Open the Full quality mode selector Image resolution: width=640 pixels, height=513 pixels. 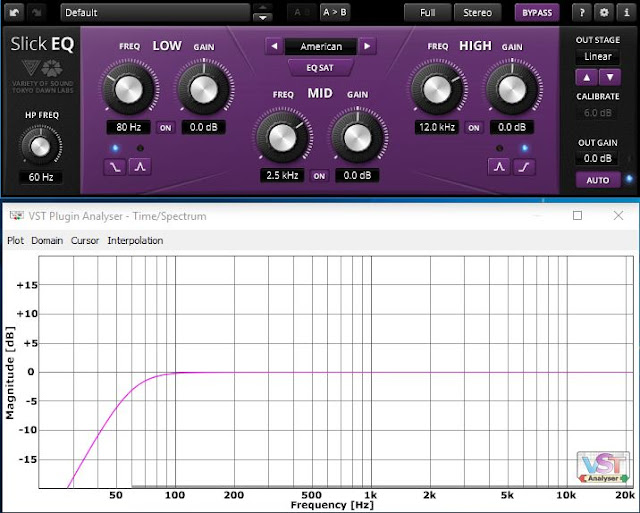428,13
